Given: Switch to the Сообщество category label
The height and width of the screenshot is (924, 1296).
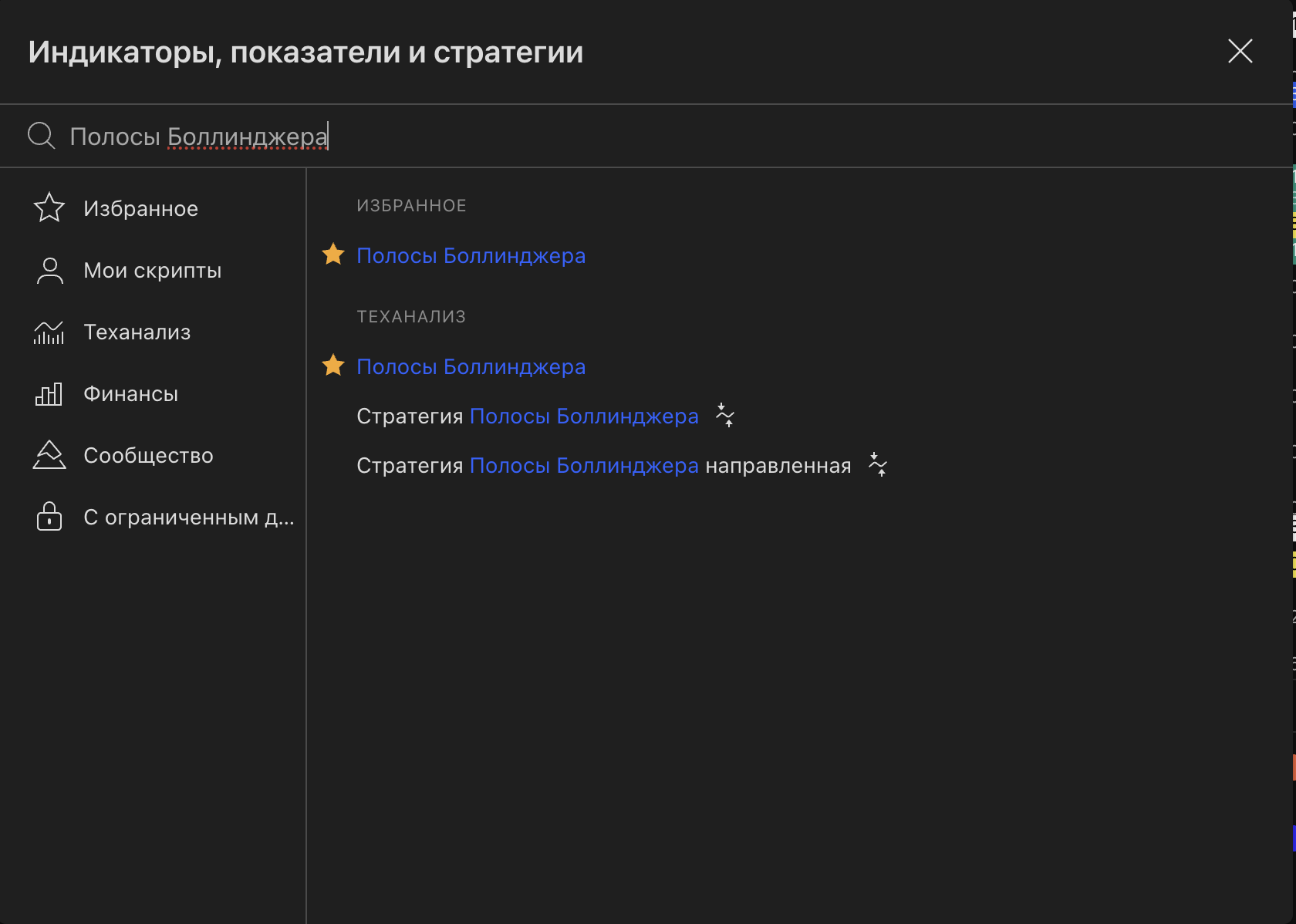Looking at the screenshot, I should click(x=148, y=456).
